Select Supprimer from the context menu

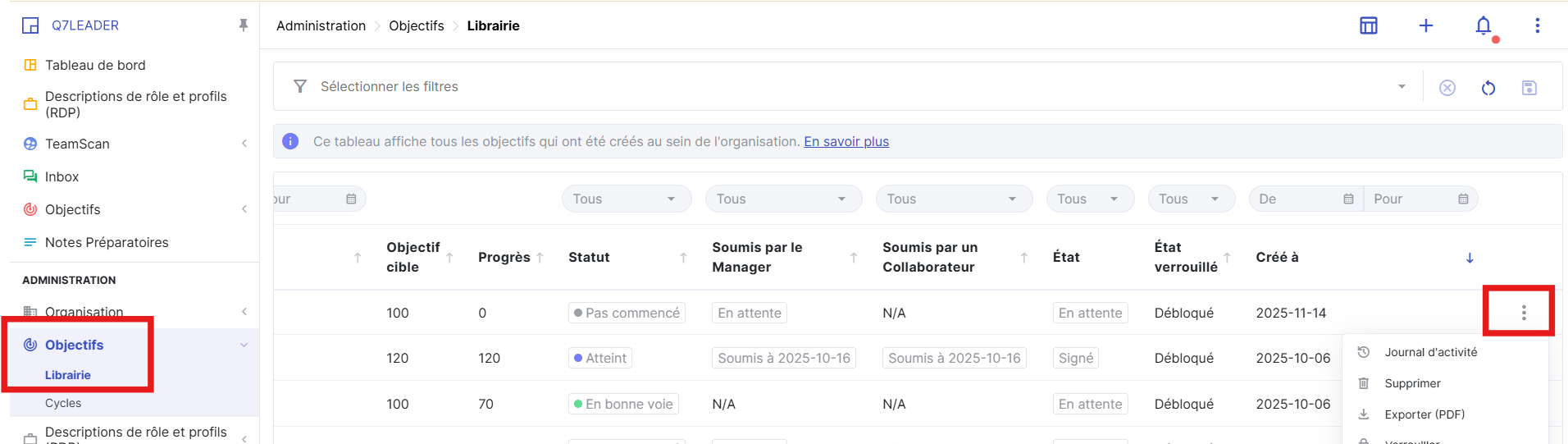point(1412,383)
